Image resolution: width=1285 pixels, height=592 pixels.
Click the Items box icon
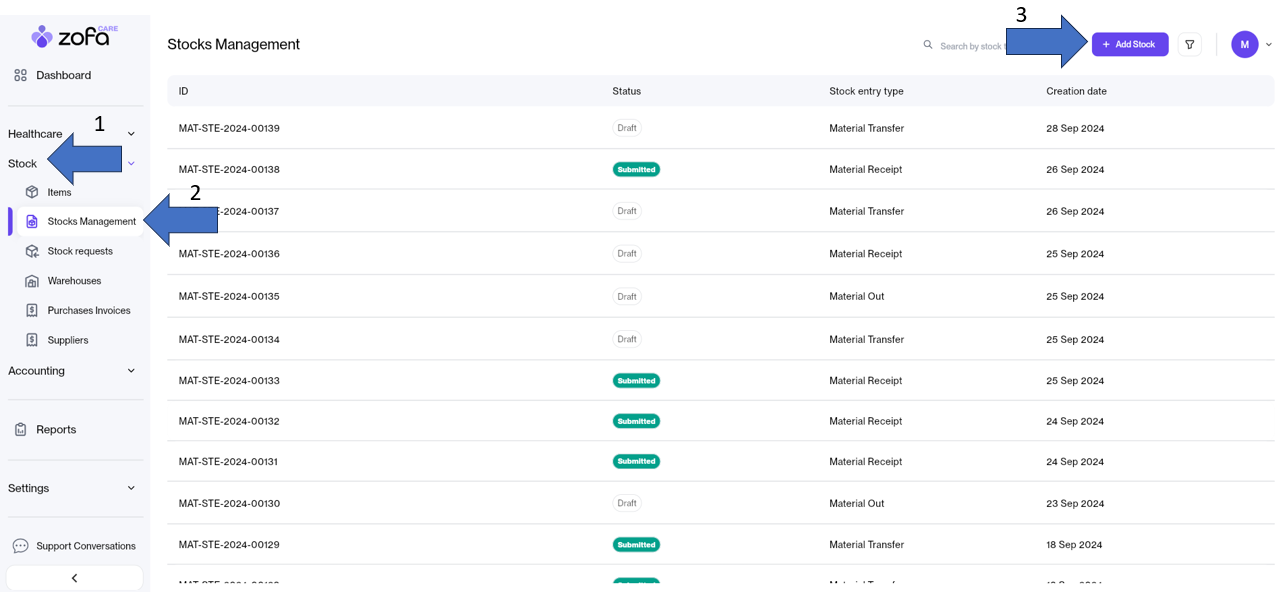point(32,192)
